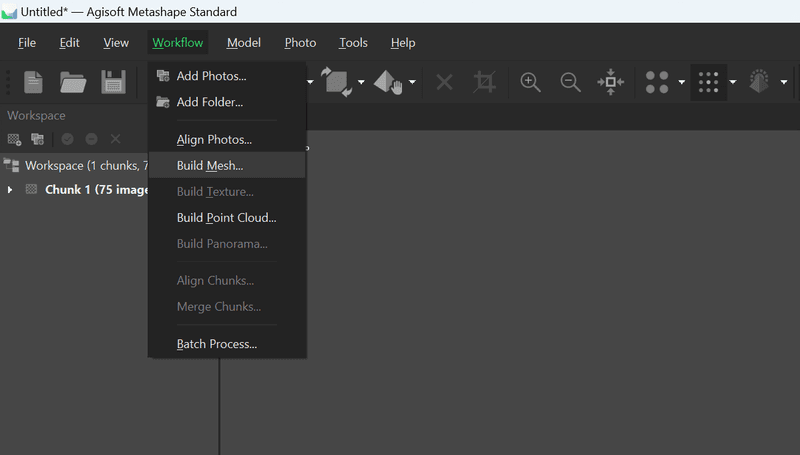Click the Open project folder icon
Image resolution: width=800 pixels, height=455 pixels.
click(73, 82)
